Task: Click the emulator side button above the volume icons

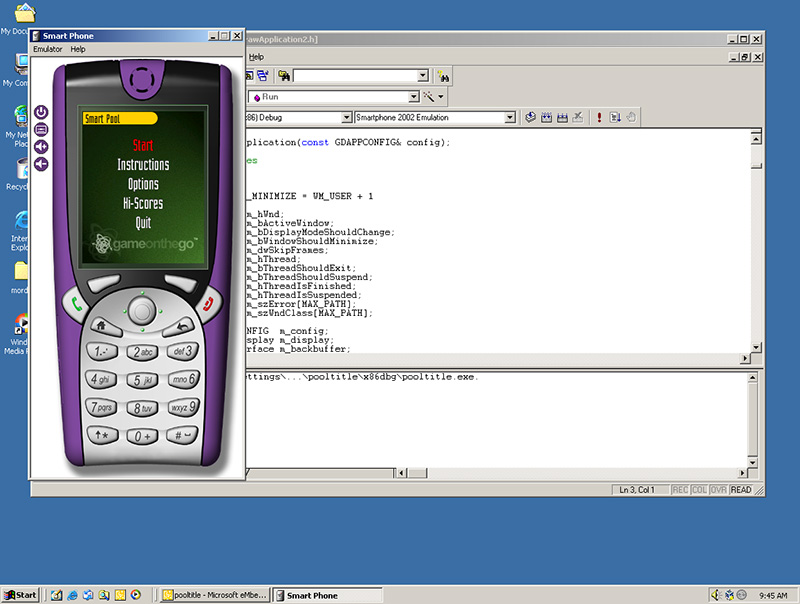Action: pos(41,130)
